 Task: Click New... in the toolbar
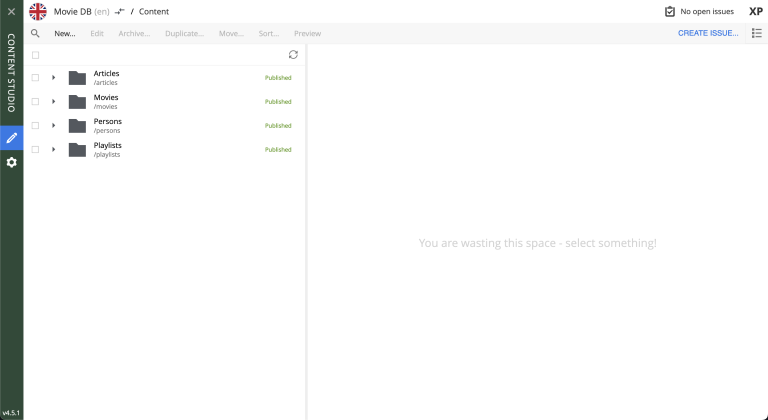coord(65,33)
